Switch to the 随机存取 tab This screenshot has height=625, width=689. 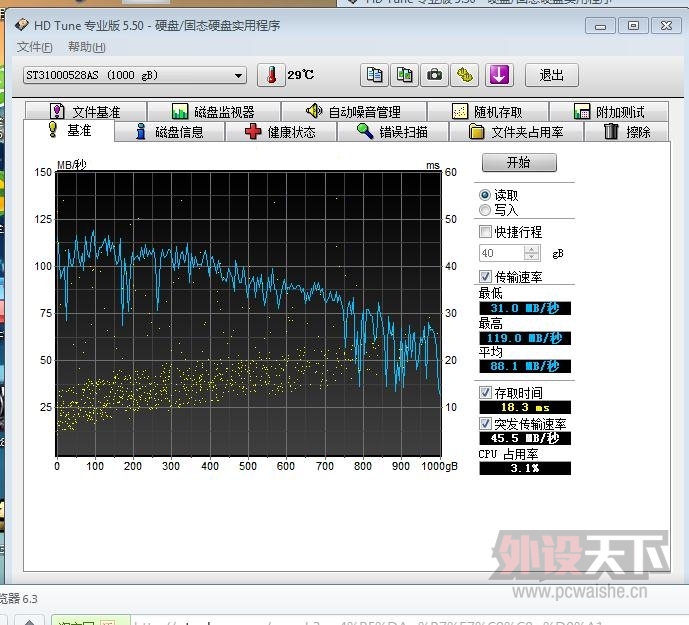487,112
